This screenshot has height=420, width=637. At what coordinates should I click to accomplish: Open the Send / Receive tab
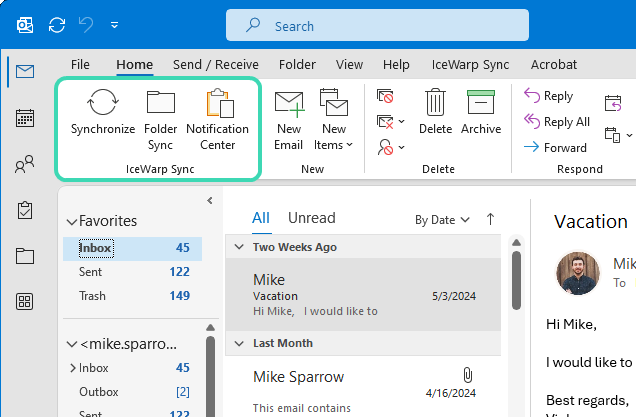coord(215,64)
